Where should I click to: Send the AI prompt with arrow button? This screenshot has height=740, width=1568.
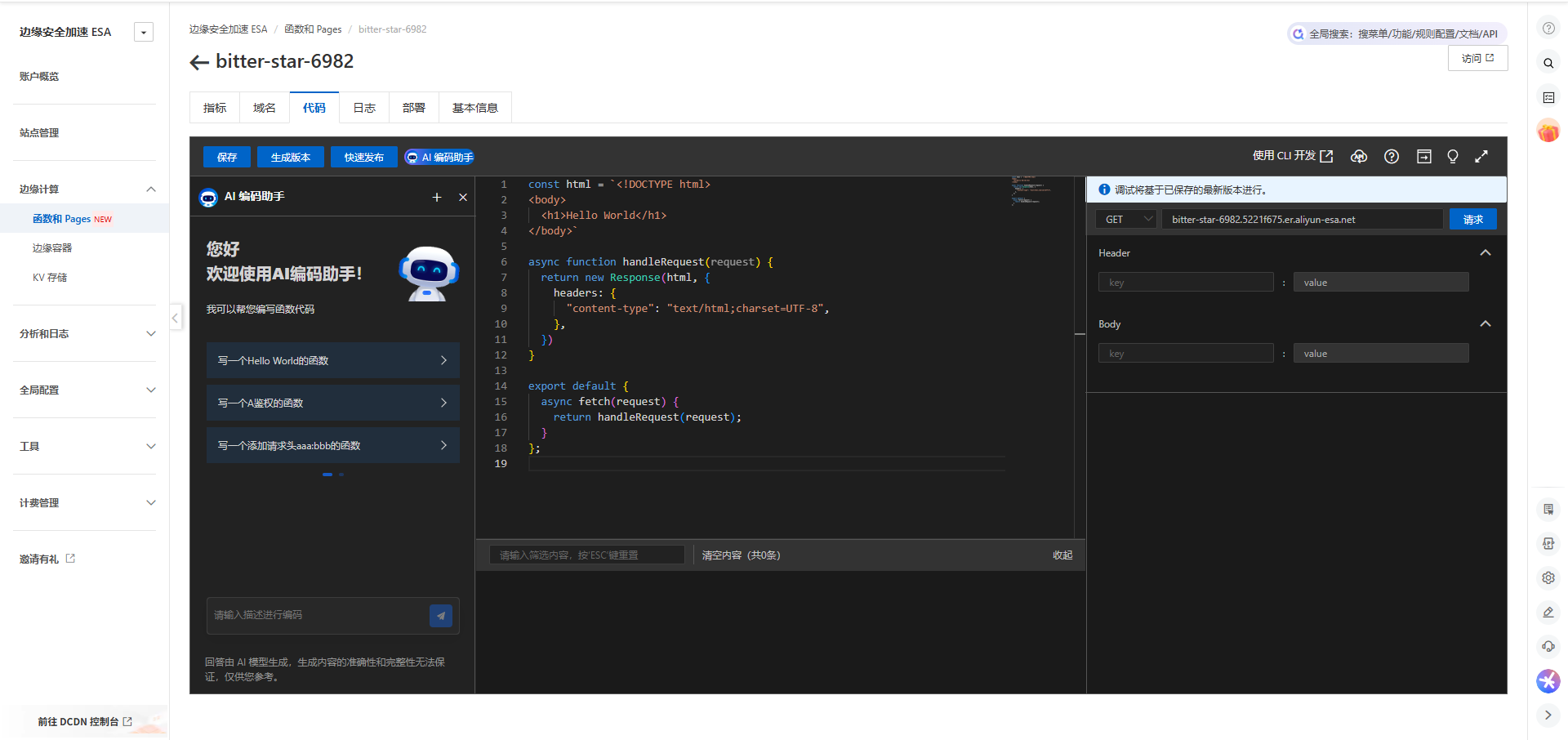click(440, 616)
